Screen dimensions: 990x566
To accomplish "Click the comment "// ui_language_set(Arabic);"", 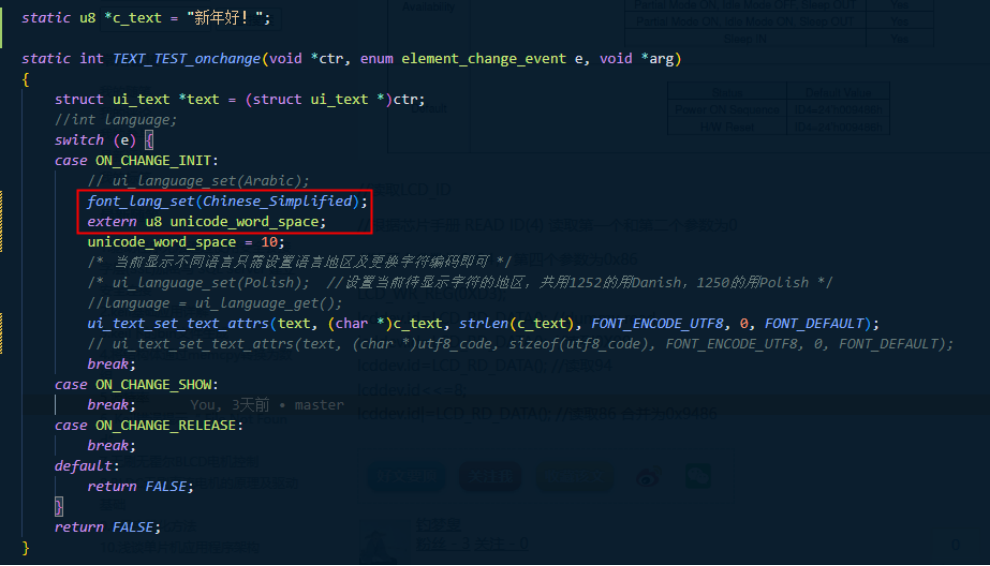I will [198, 181].
